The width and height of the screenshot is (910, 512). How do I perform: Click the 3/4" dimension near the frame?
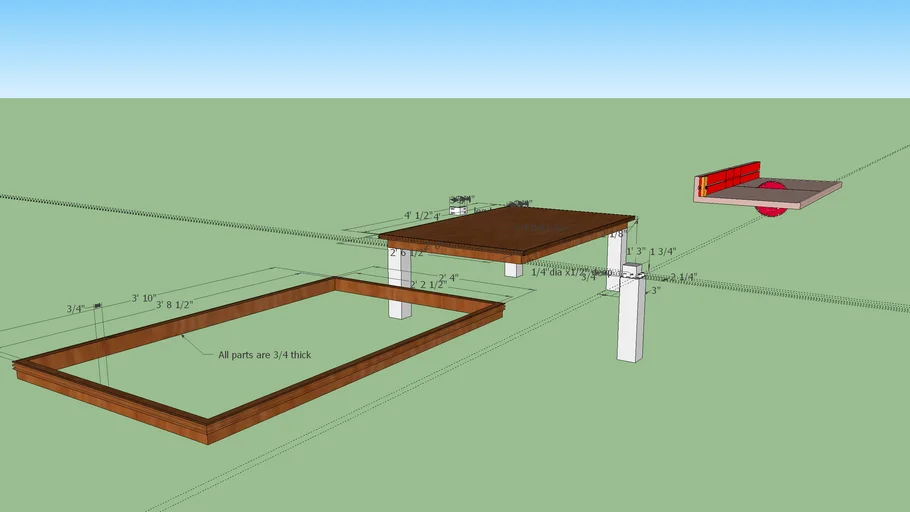(76, 309)
